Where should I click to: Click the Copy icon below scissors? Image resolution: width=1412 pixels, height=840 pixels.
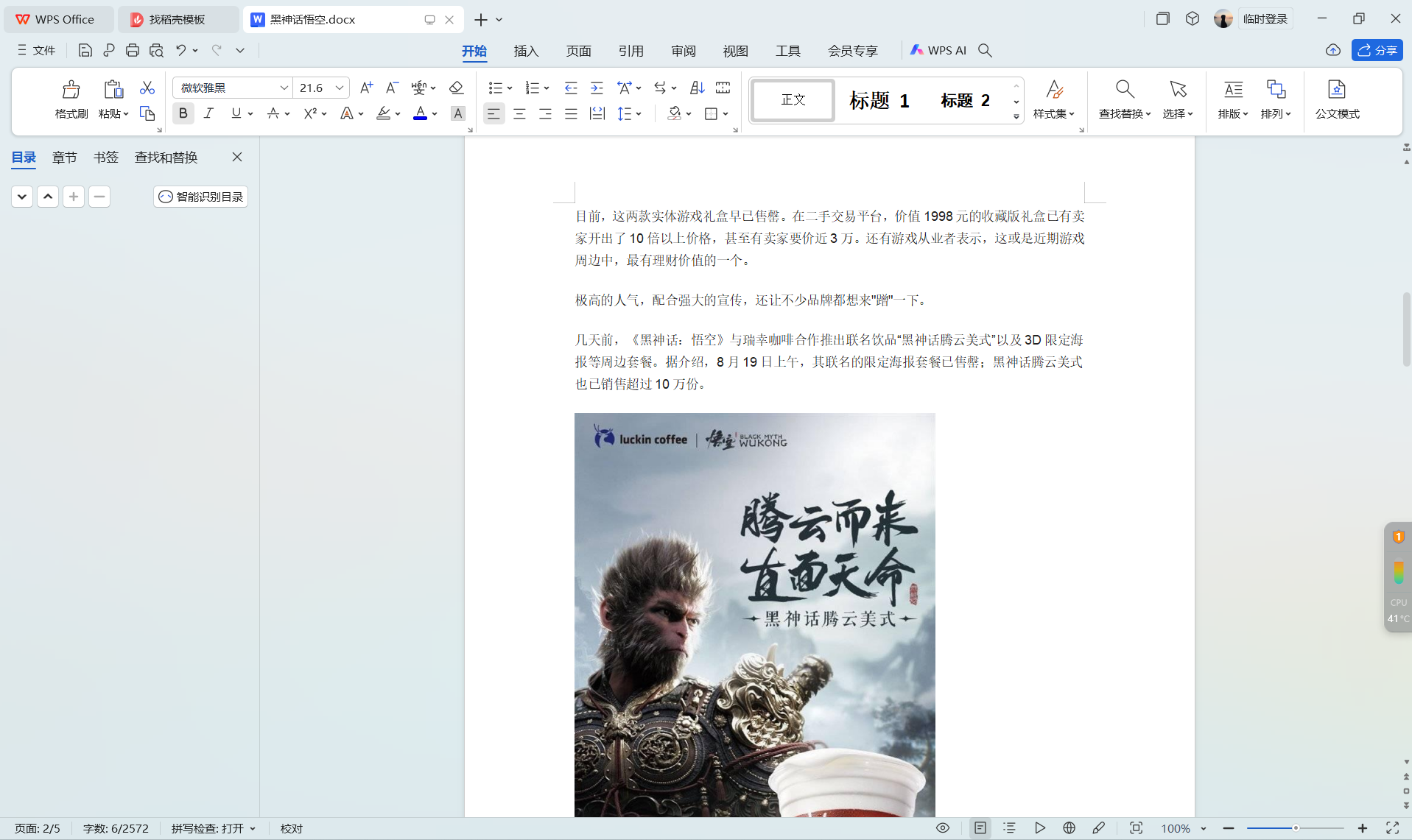pyautogui.click(x=147, y=113)
